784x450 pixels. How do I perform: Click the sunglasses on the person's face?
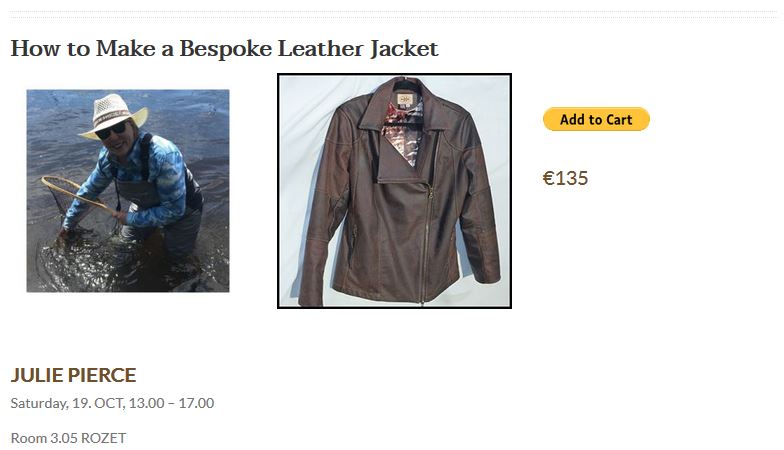(x=111, y=132)
